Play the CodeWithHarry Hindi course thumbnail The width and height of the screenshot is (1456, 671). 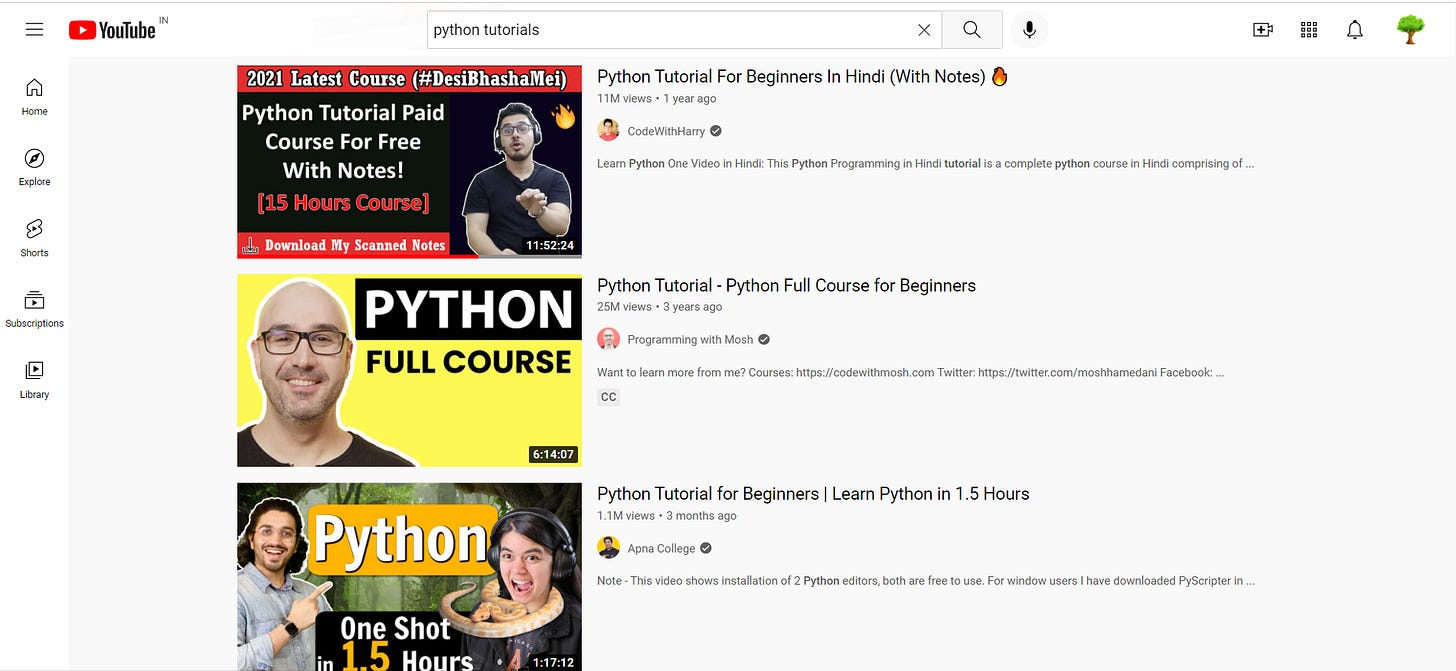click(409, 162)
